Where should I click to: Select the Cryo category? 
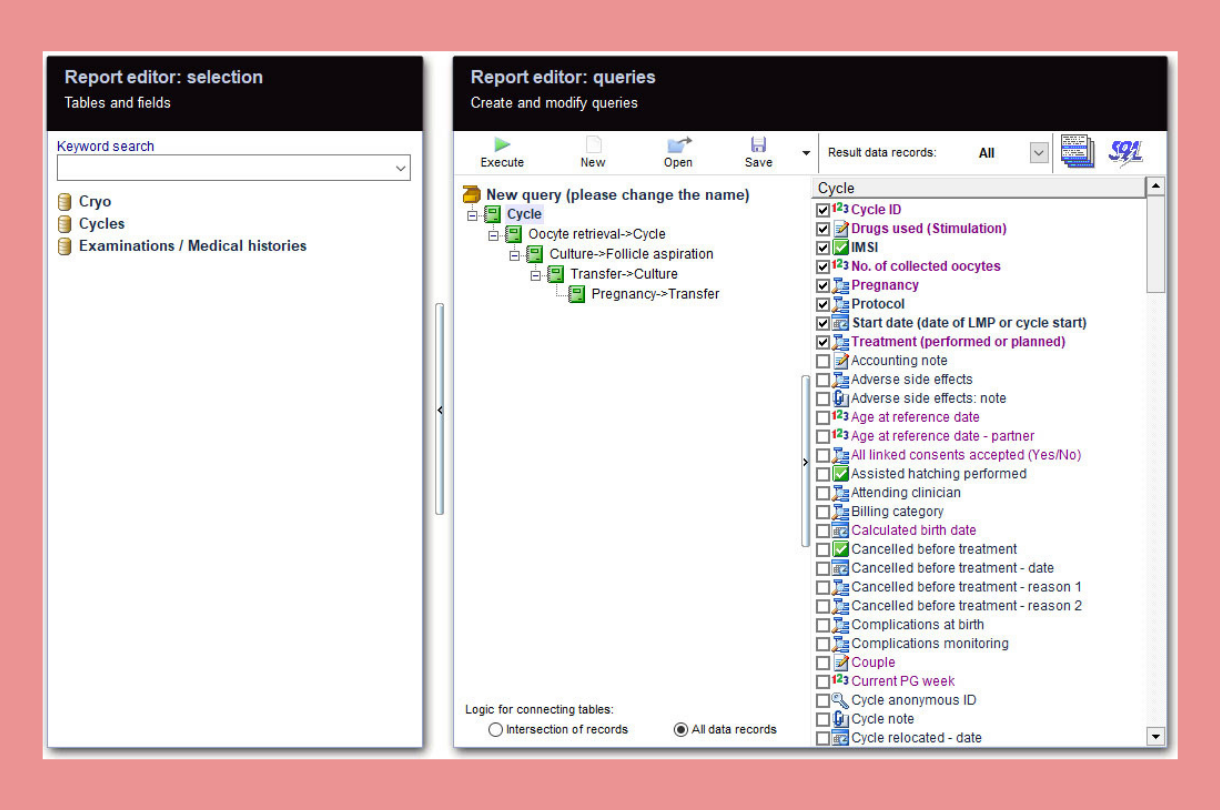(x=95, y=202)
